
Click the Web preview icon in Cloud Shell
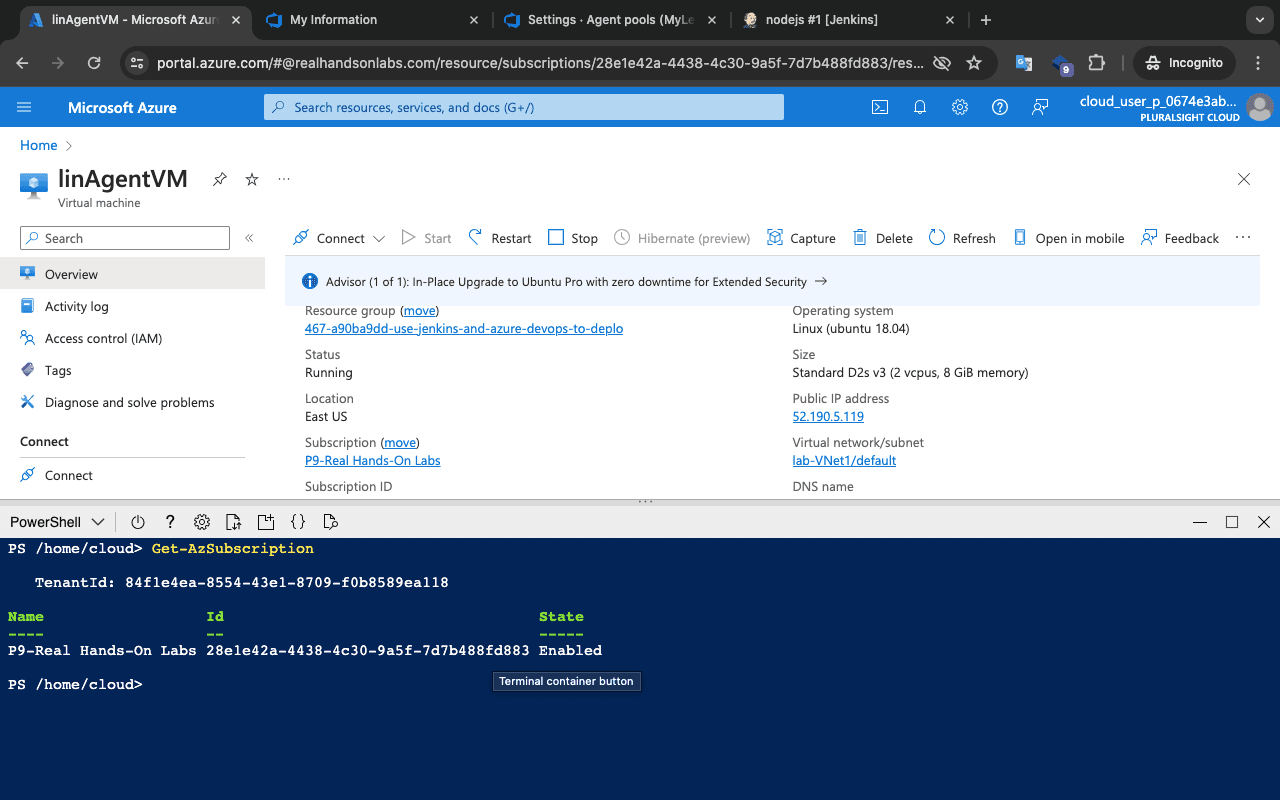click(330, 522)
